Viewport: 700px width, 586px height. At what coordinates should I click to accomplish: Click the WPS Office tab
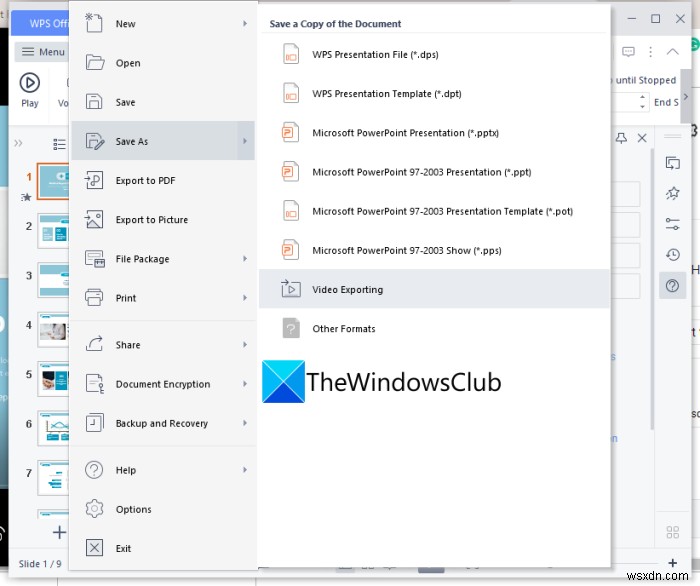coord(40,23)
